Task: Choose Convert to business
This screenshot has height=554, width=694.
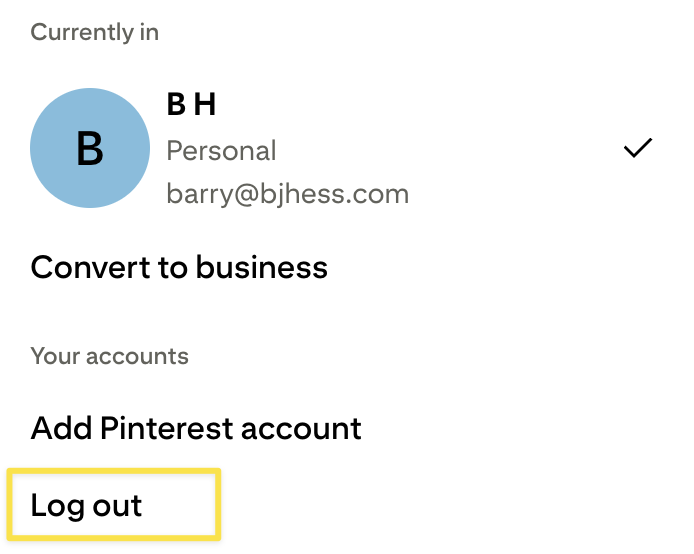Action: [x=179, y=267]
